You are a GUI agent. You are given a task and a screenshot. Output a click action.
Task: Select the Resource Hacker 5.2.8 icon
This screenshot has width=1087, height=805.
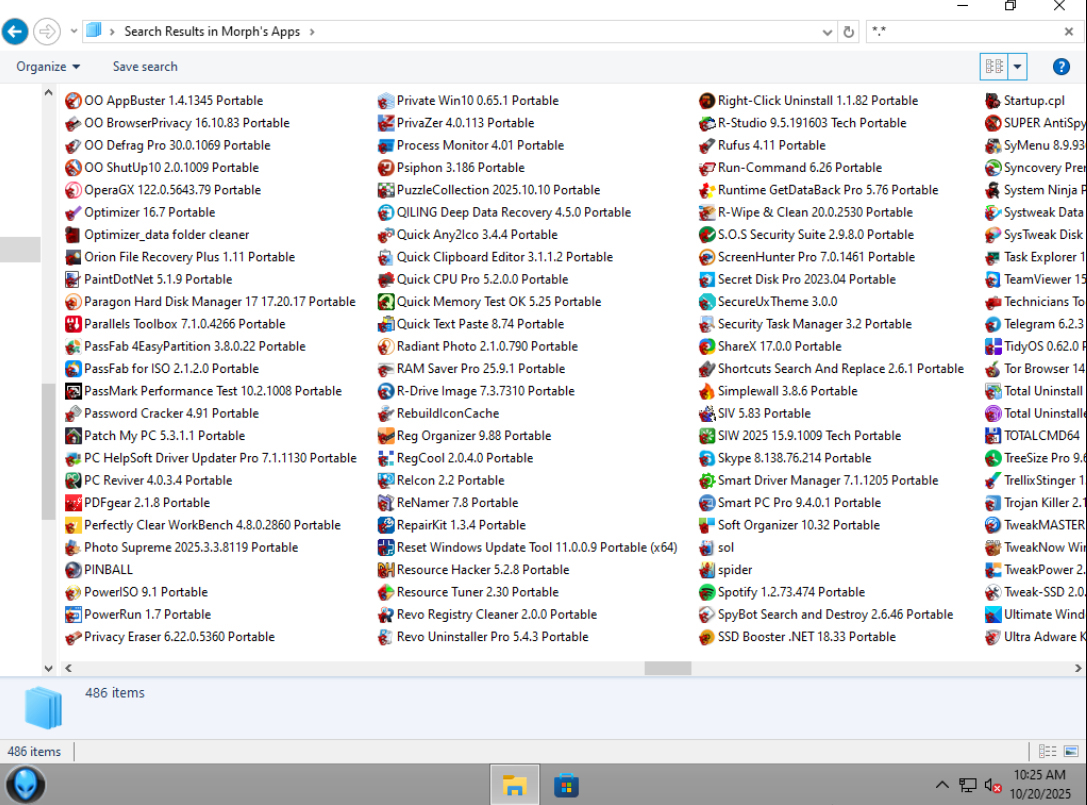click(x=385, y=570)
